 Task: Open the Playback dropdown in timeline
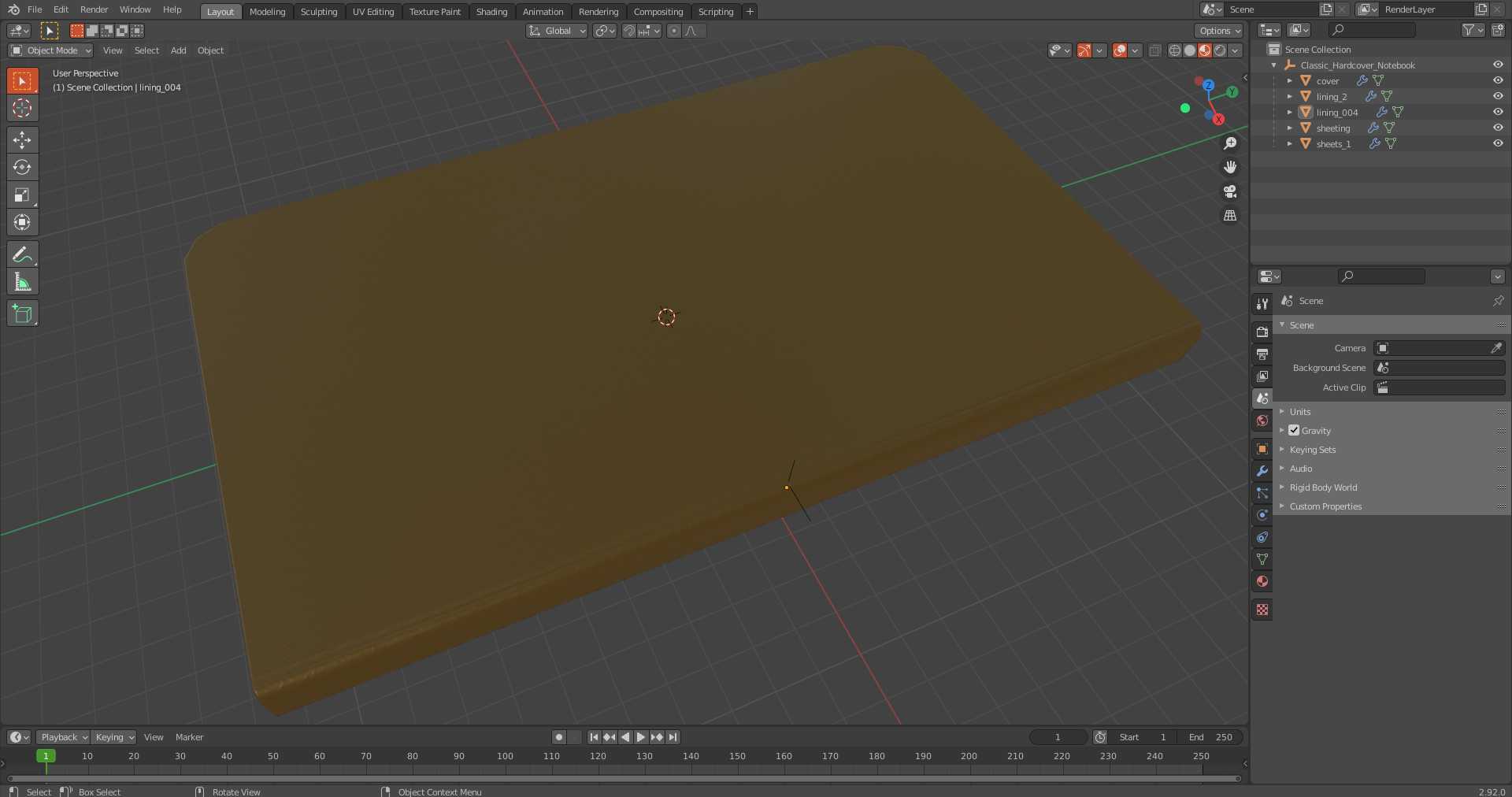(x=63, y=737)
